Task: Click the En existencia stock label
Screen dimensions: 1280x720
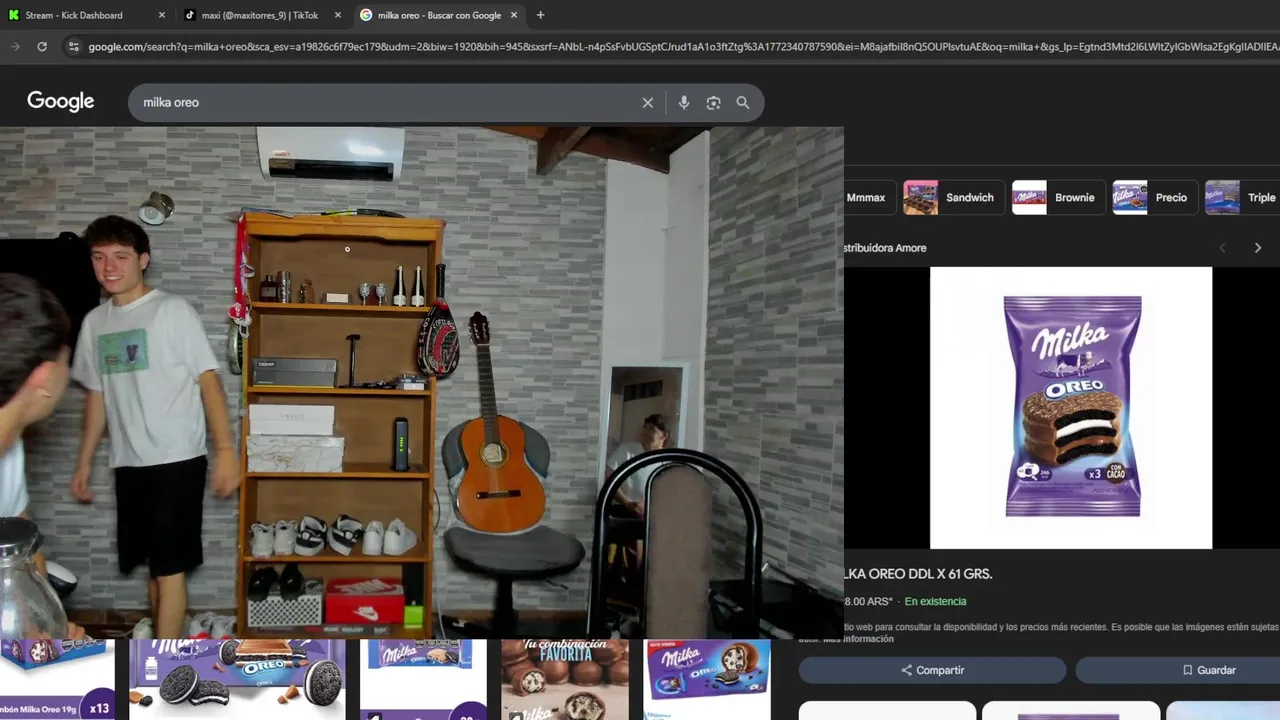Action: 935,602
